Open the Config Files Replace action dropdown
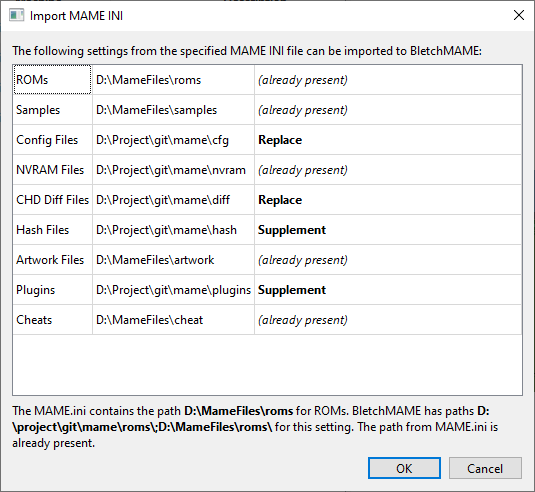535x492 pixels. click(x=388, y=140)
